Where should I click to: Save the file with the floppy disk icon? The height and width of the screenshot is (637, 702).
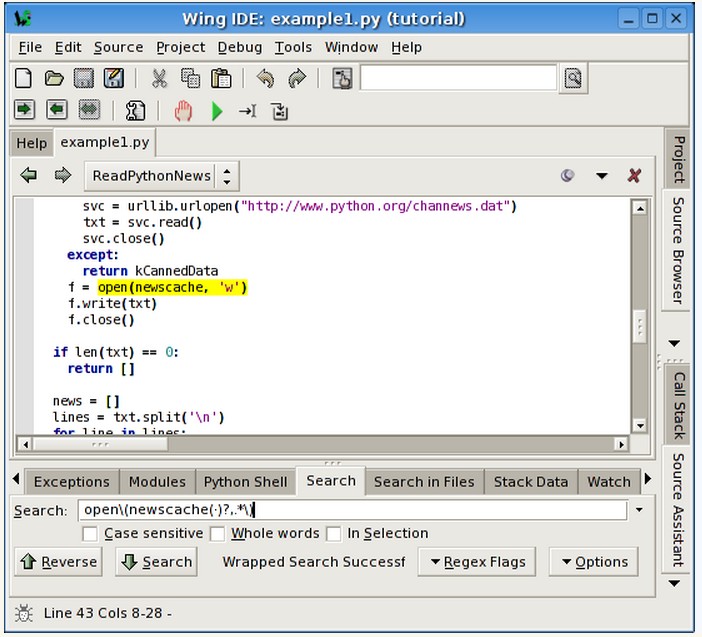(84, 78)
